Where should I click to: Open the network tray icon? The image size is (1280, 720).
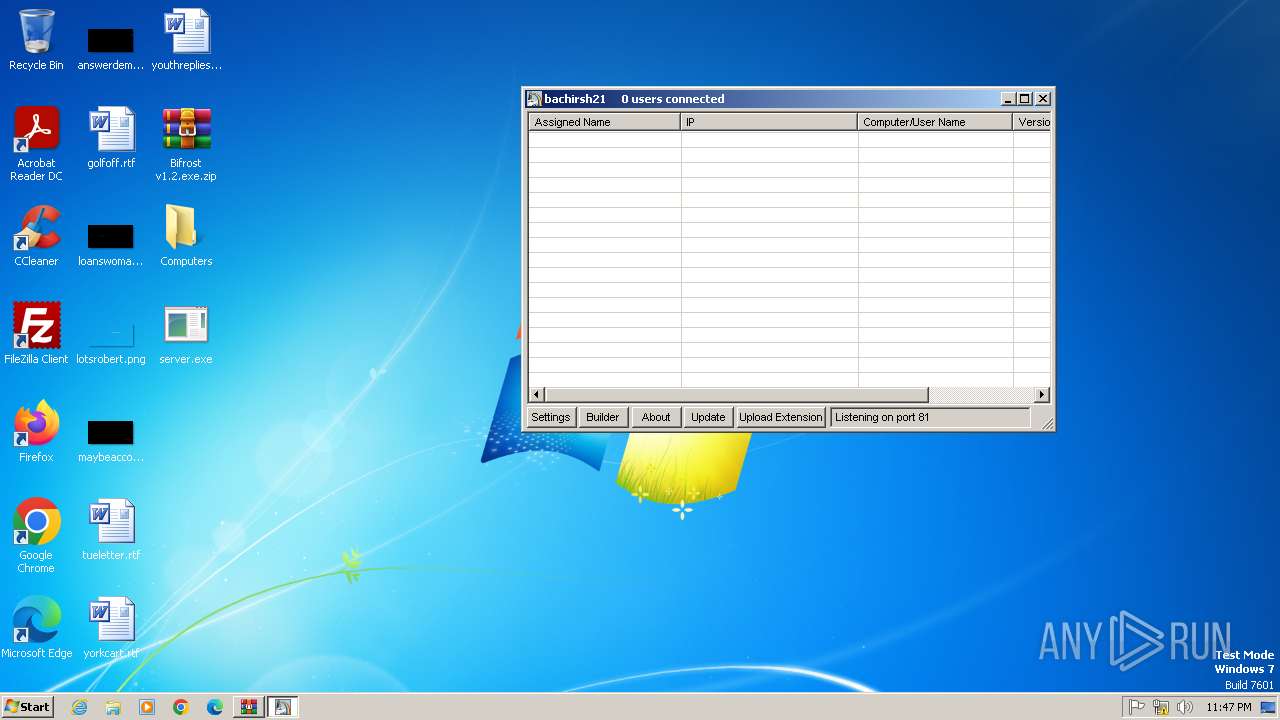(1161, 707)
